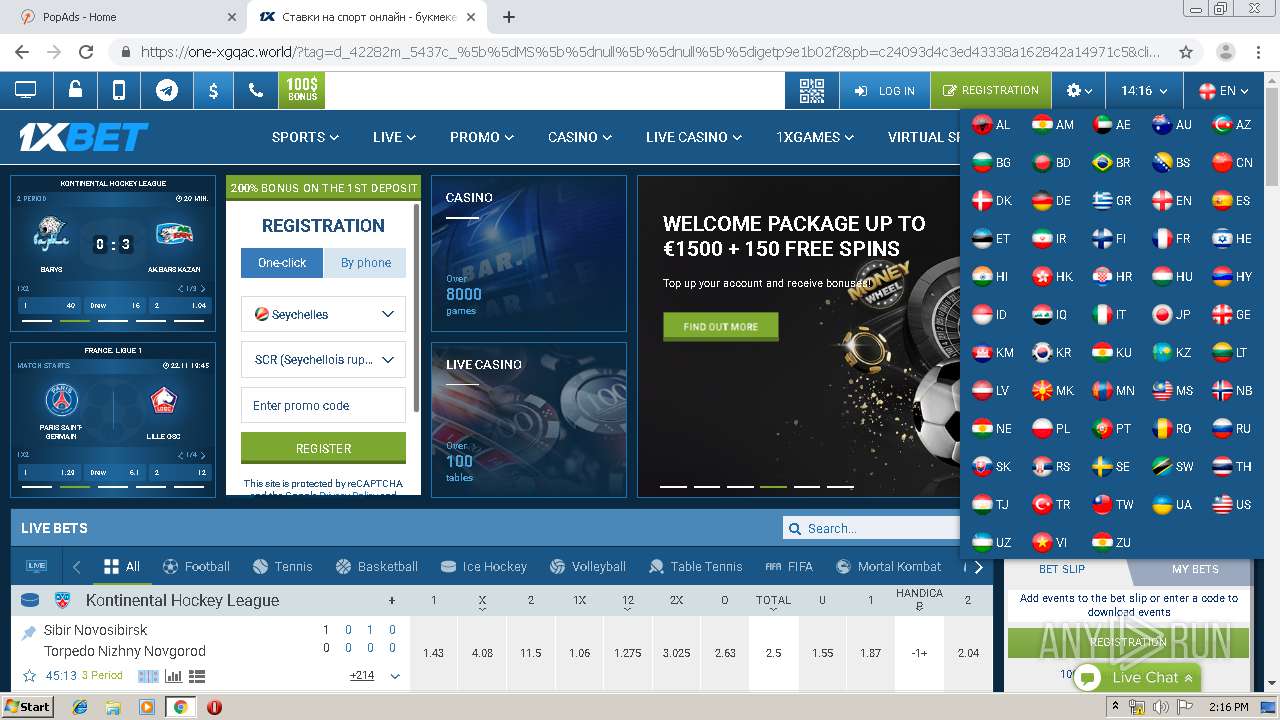1280x720 pixels.
Task: Open the Telegram channel icon
Action: coord(167,90)
